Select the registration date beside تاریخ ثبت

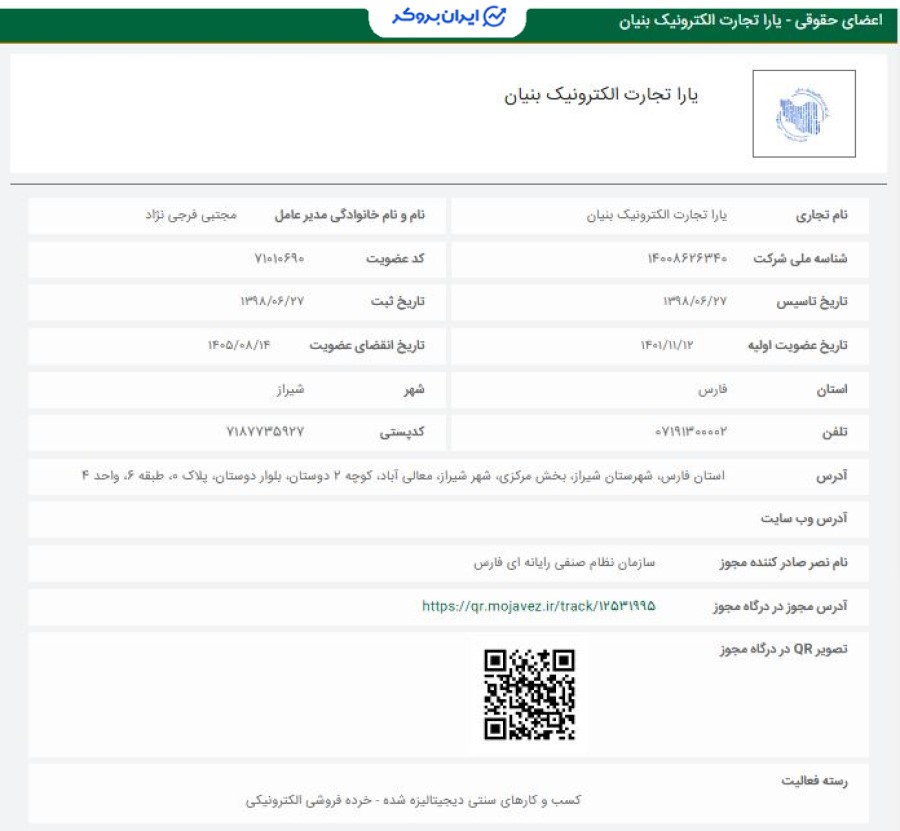coord(271,301)
